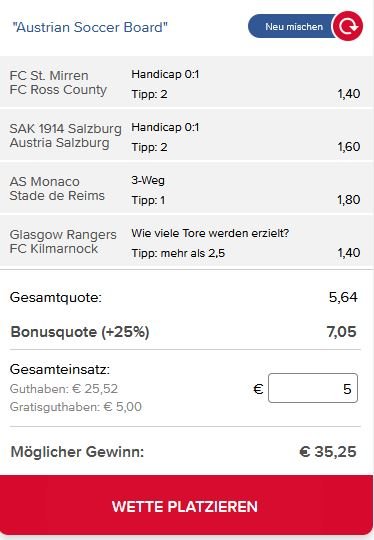Click odds 1,40 on Rangers goals bet
The width and height of the screenshot is (374, 540).
349,253
